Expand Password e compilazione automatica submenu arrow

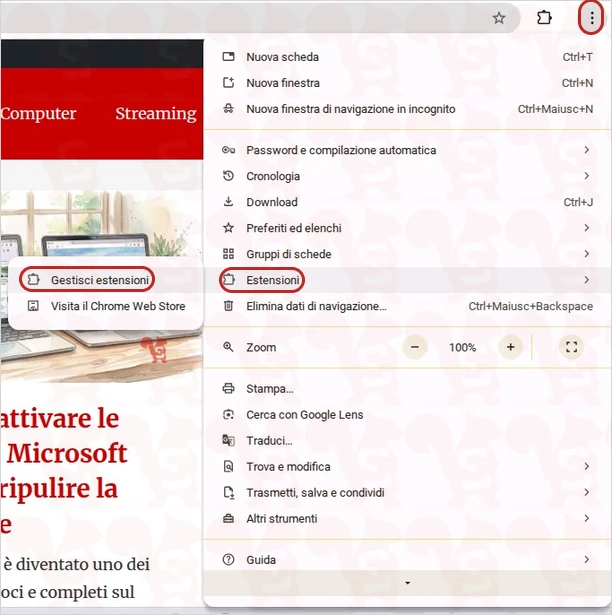pyautogui.click(x=586, y=150)
